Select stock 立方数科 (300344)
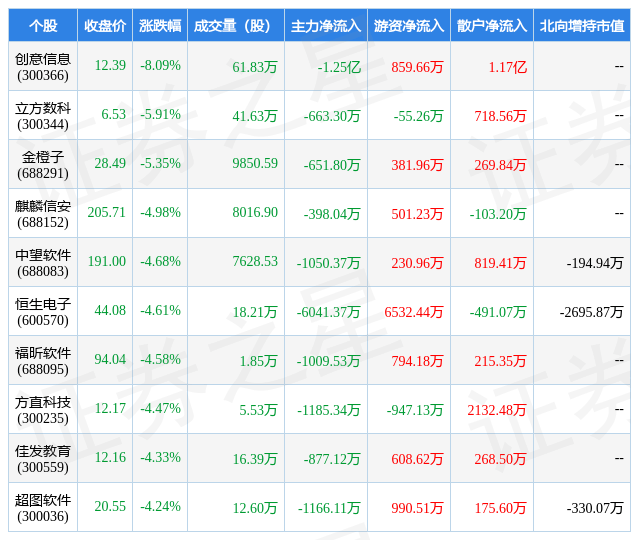The width and height of the screenshot is (631, 540). 43,116
